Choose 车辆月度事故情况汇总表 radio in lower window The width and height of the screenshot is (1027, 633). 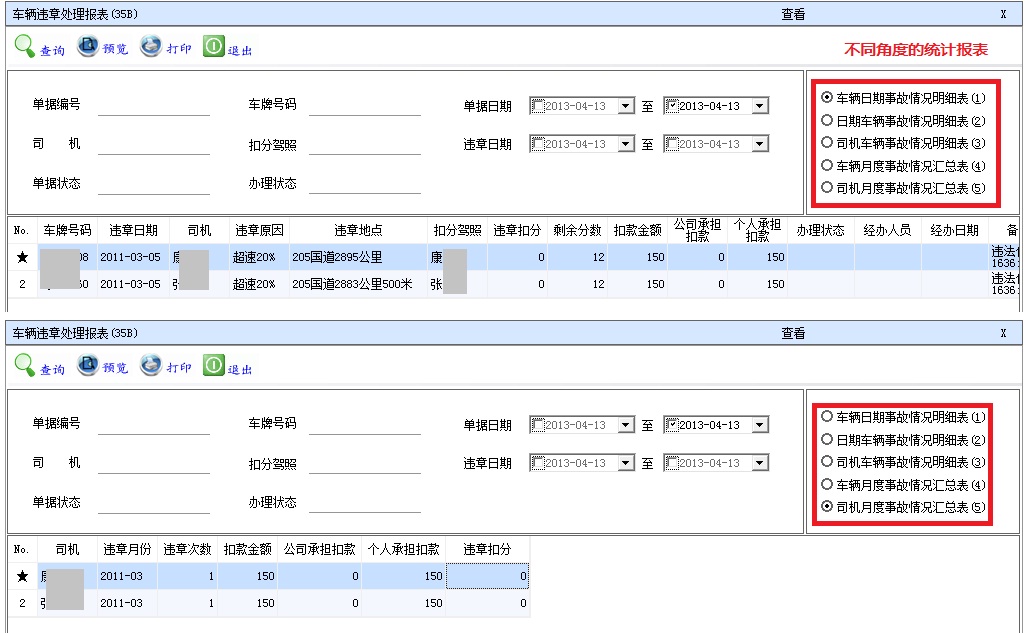click(827, 485)
